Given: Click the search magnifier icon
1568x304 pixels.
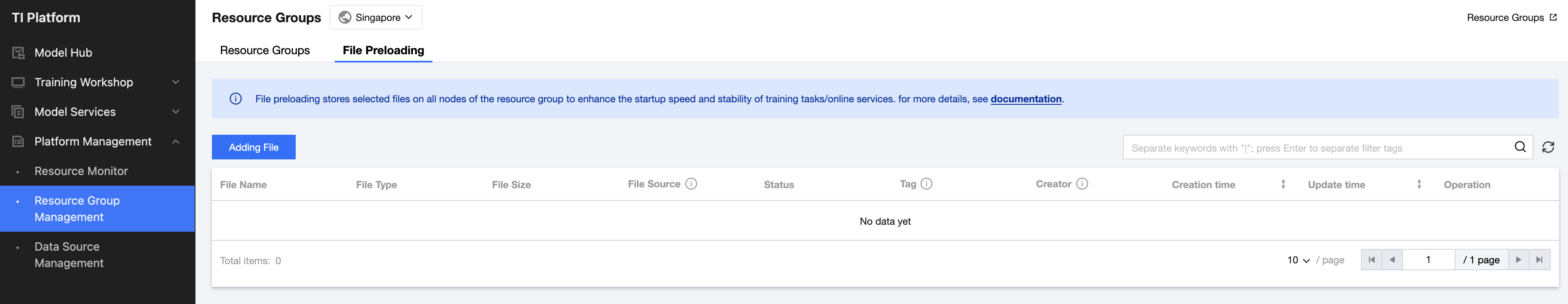Looking at the screenshot, I should (x=1519, y=147).
